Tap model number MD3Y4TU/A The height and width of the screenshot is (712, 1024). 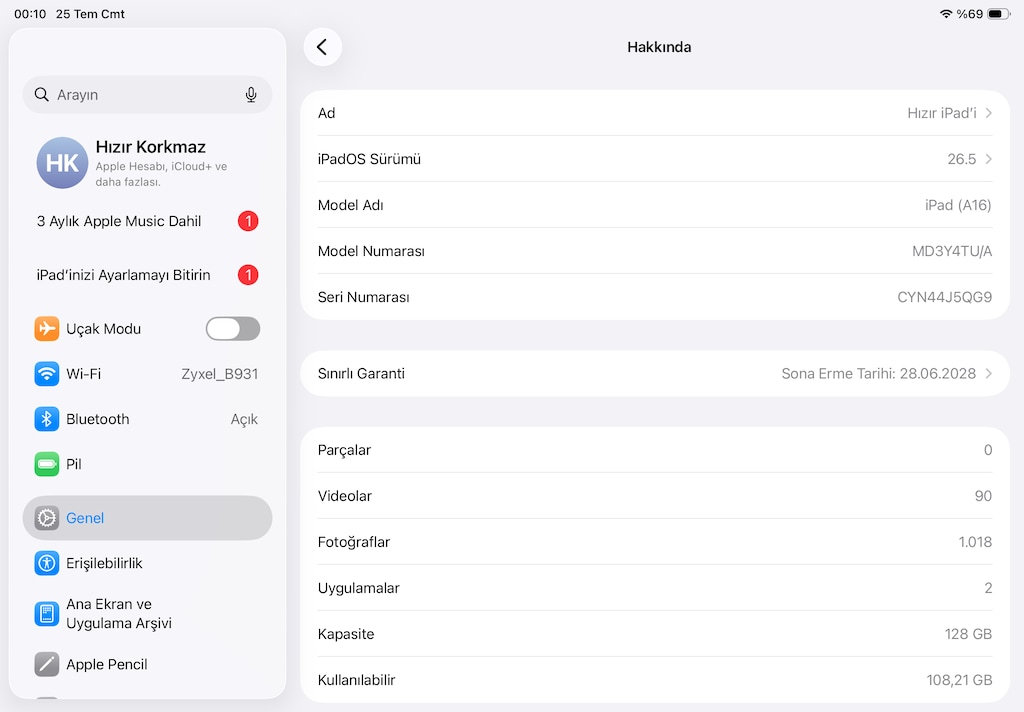[x=952, y=251]
